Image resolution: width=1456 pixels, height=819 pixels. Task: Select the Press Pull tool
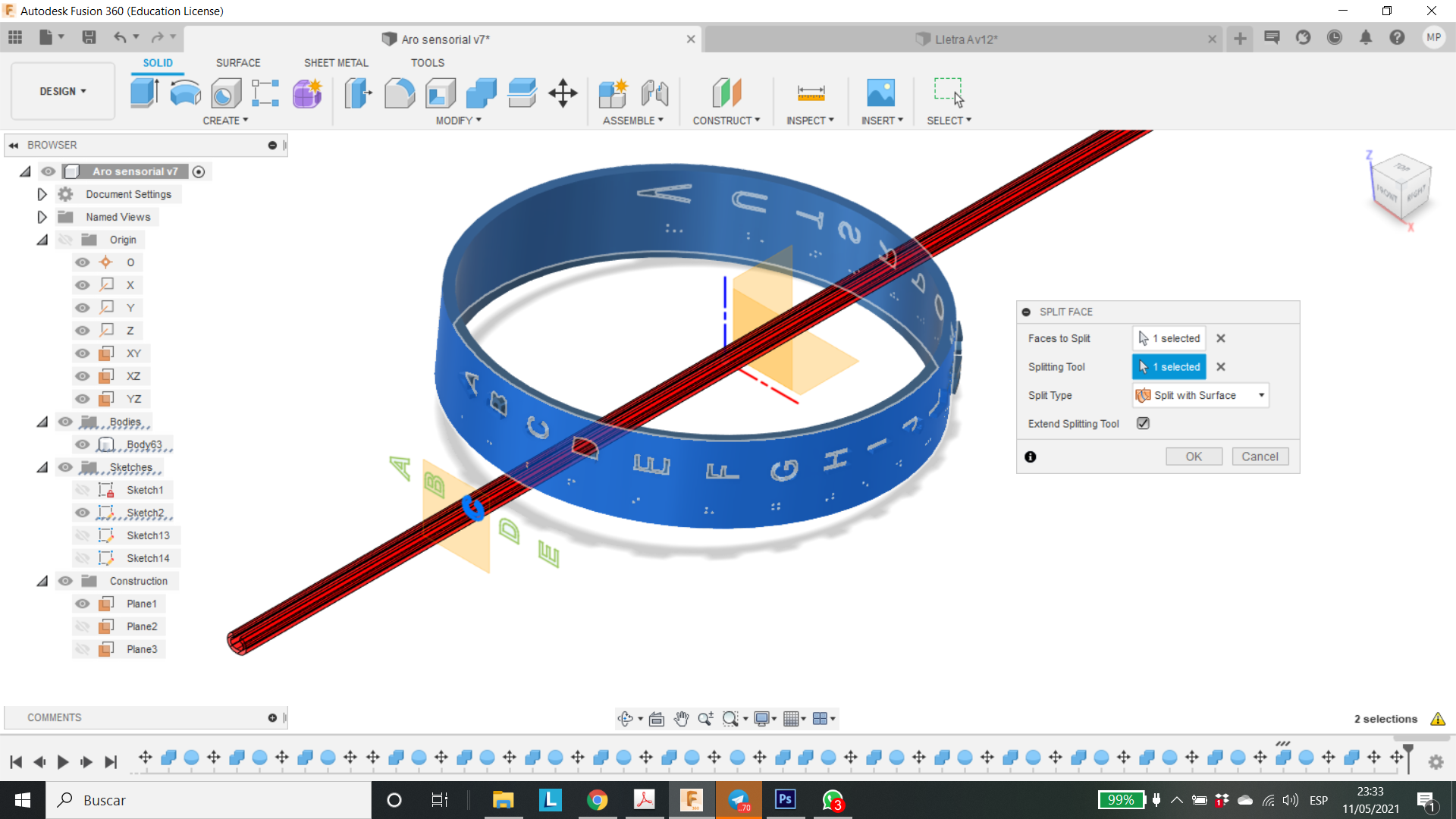tap(358, 93)
